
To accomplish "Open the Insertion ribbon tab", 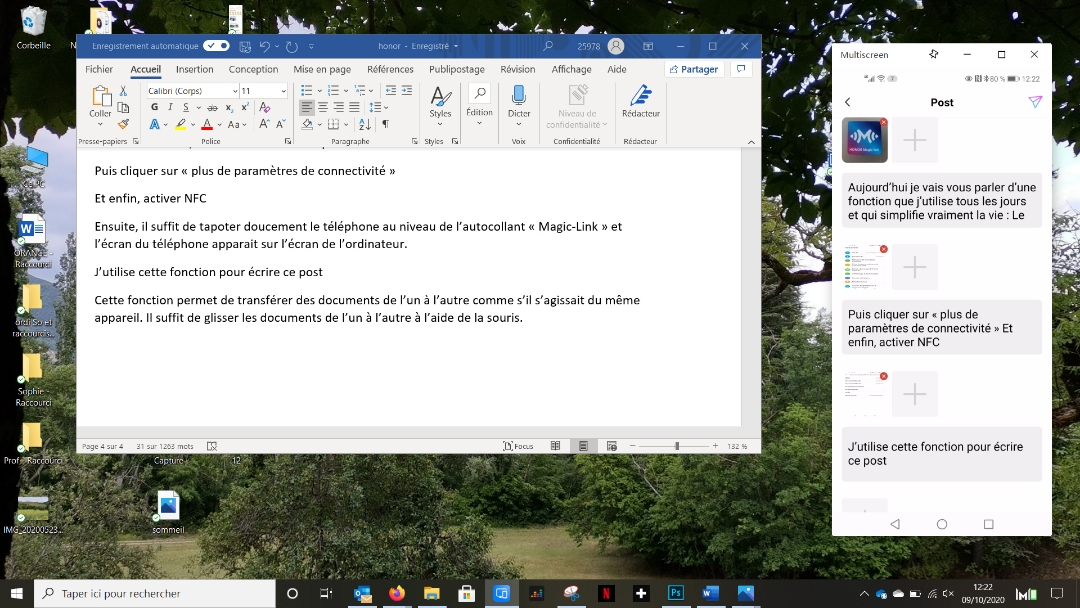I will [194, 69].
